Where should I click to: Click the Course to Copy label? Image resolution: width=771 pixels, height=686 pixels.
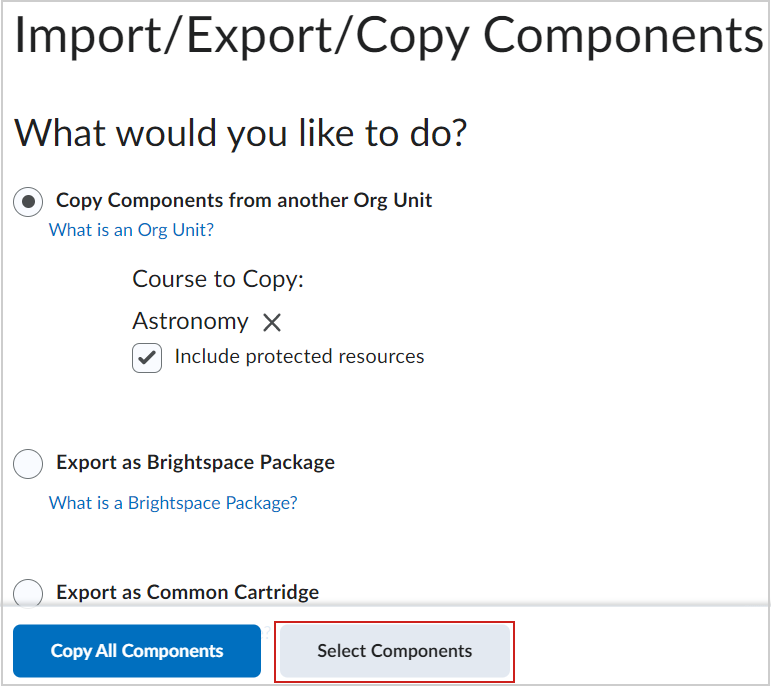pos(218,279)
